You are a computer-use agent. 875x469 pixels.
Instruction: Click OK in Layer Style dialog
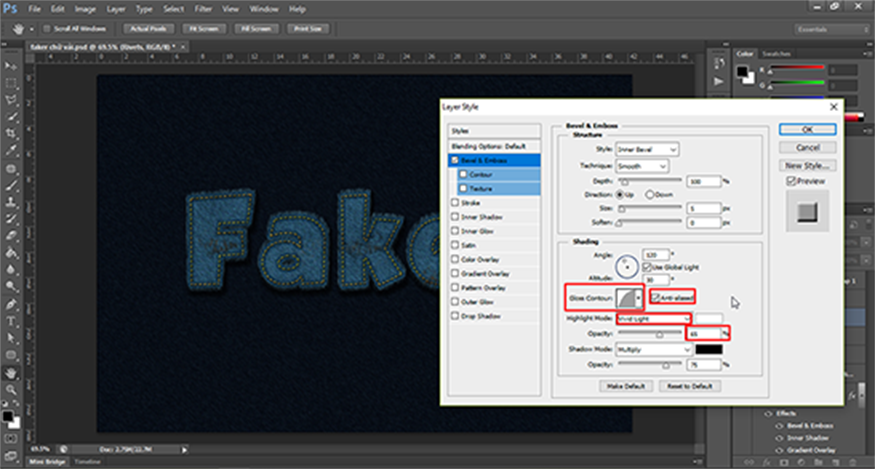pyautogui.click(x=806, y=129)
